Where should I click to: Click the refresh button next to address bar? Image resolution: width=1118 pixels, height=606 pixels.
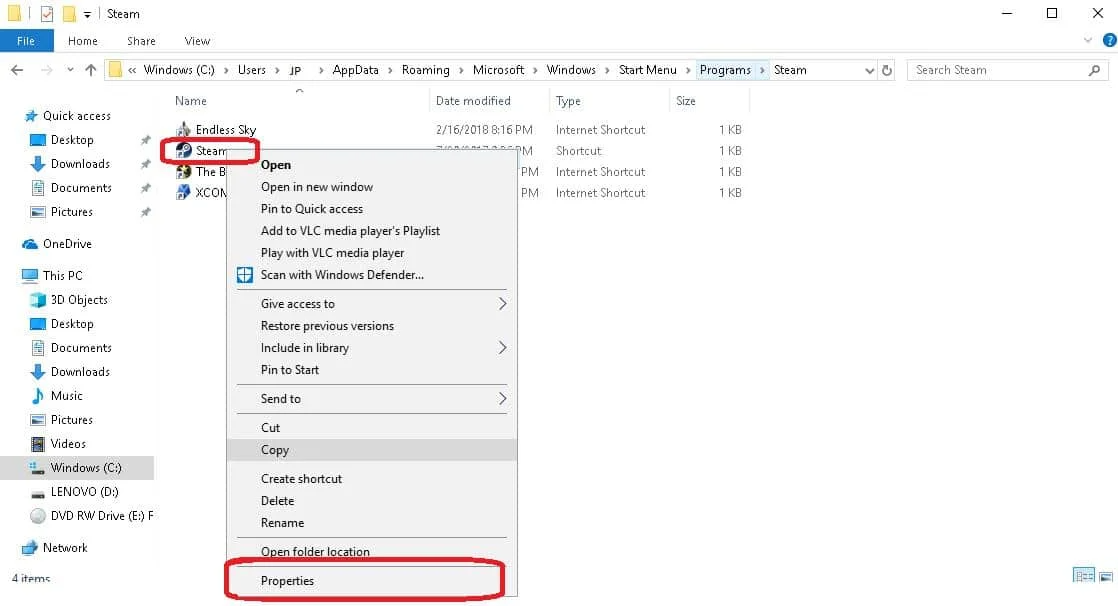click(886, 69)
